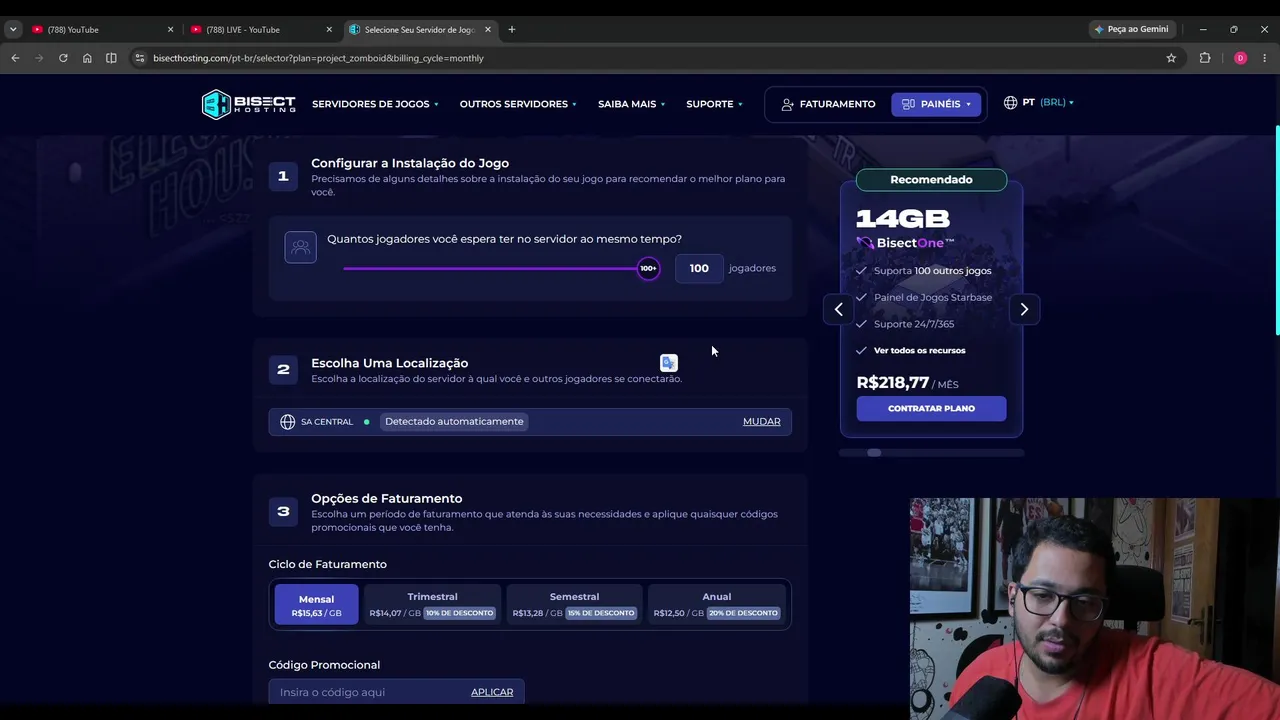Open the Chrome three-dot menu
Image resolution: width=1280 pixels, height=720 pixels.
pos(1265,58)
